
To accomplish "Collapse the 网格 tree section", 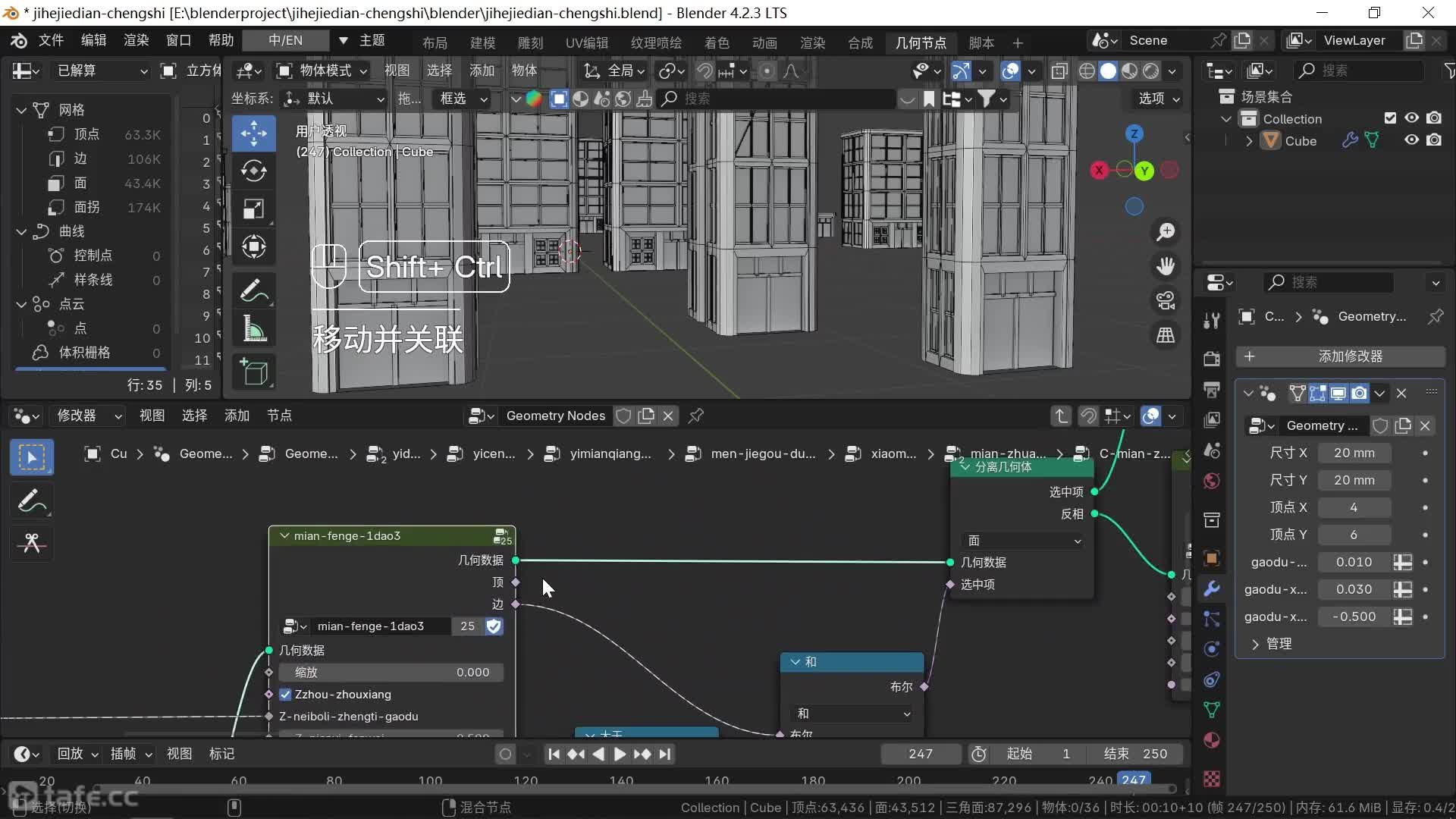I will (x=21, y=110).
